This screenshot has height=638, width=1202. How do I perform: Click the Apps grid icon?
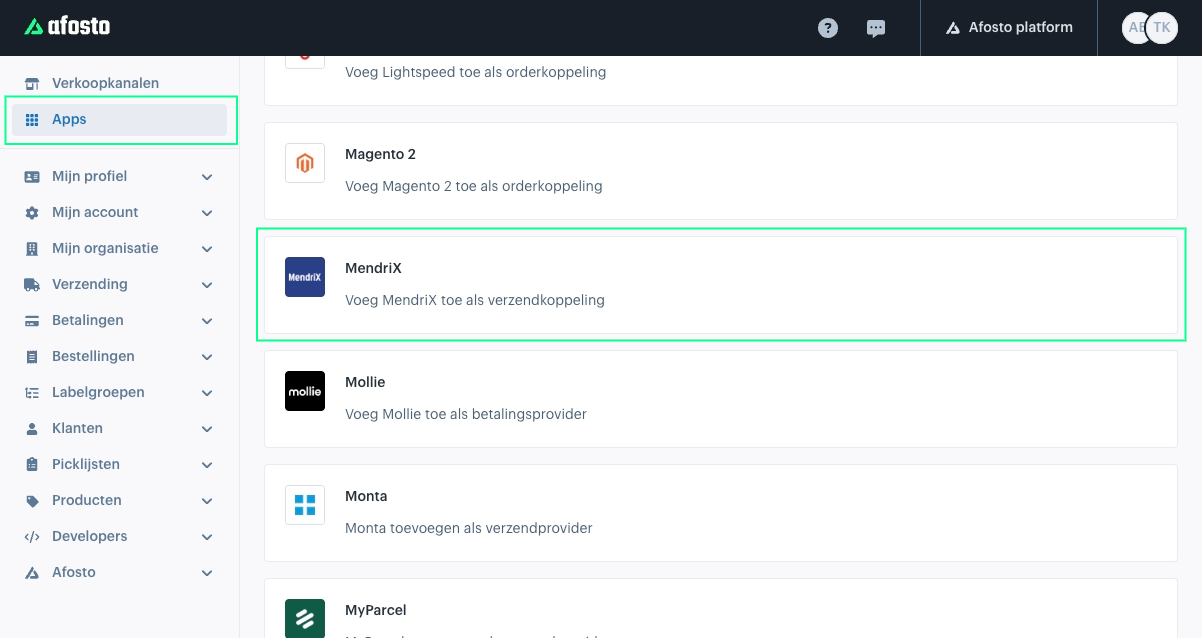[32, 119]
